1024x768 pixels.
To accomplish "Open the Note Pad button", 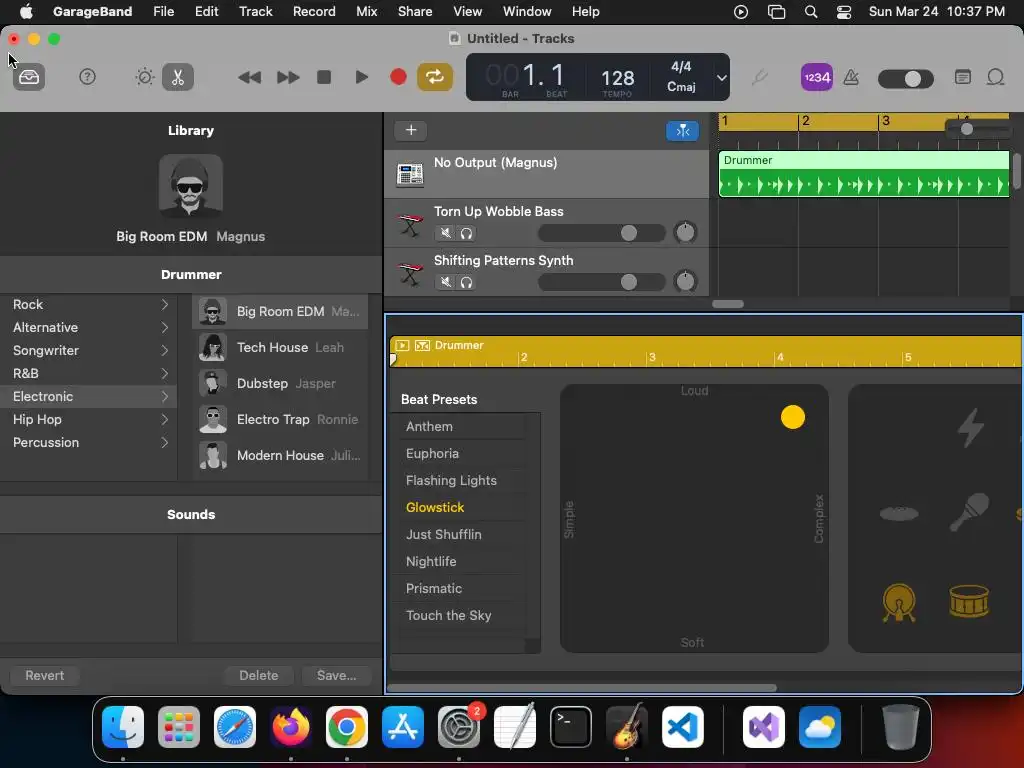I will pos(963,77).
